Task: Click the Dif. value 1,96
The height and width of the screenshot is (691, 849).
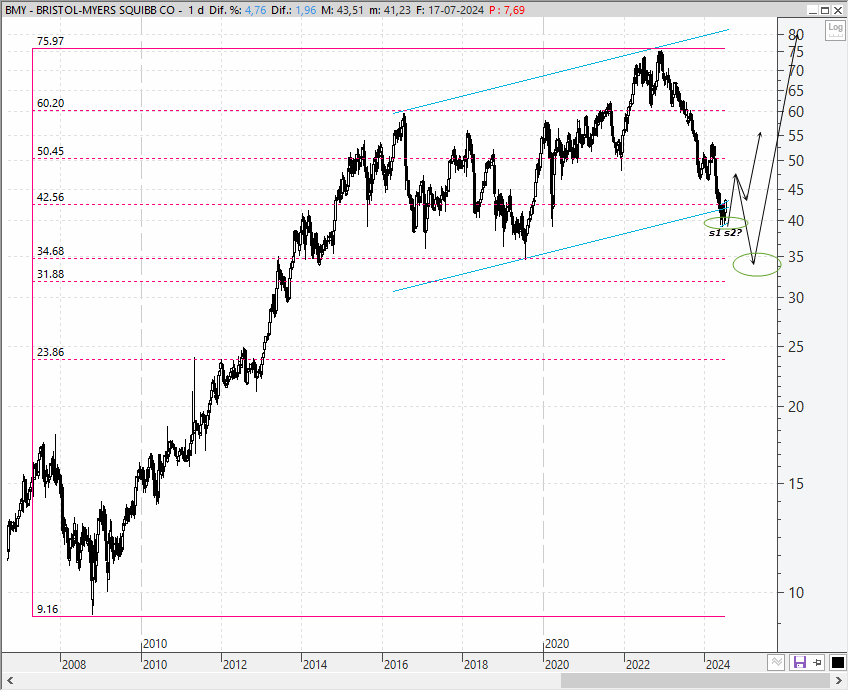Action: click(305, 10)
